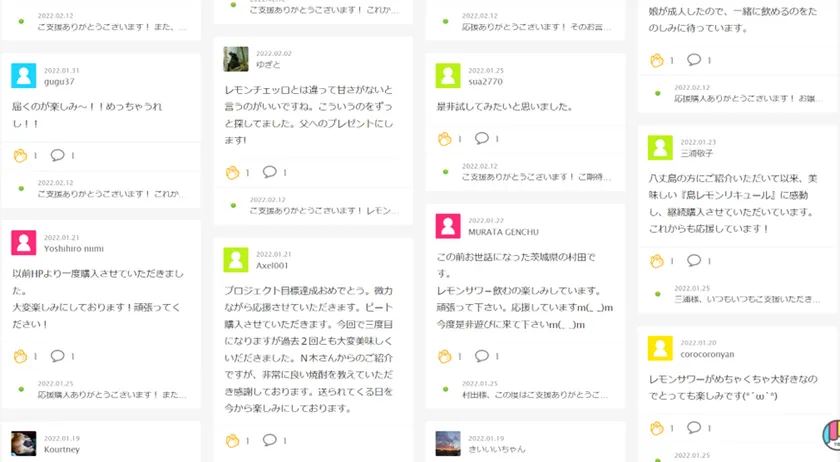Clap for Yoshihiro niimi's comment

(20, 355)
